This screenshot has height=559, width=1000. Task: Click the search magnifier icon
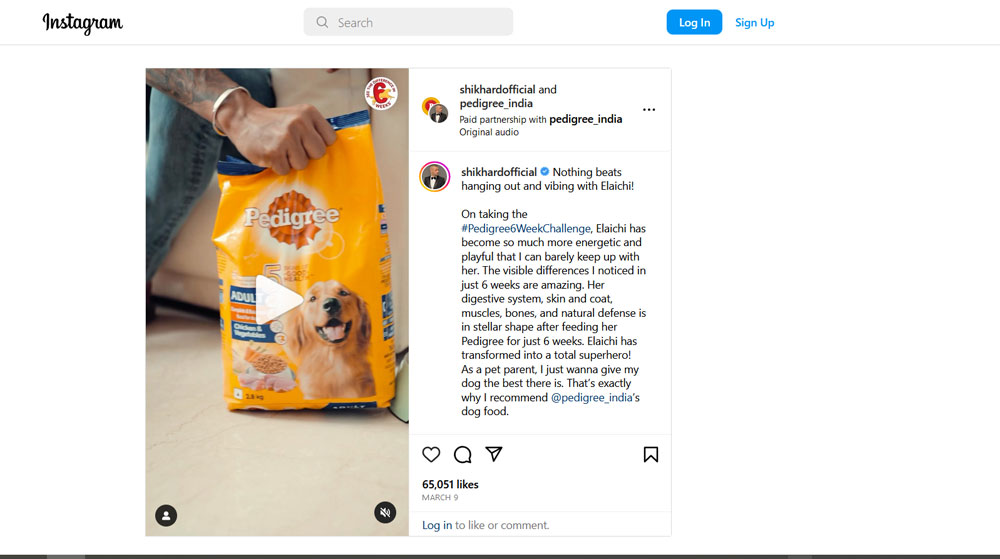point(322,22)
